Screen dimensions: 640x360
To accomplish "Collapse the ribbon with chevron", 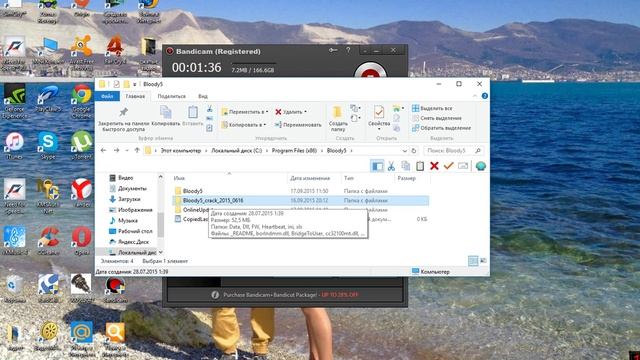I will point(475,96).
